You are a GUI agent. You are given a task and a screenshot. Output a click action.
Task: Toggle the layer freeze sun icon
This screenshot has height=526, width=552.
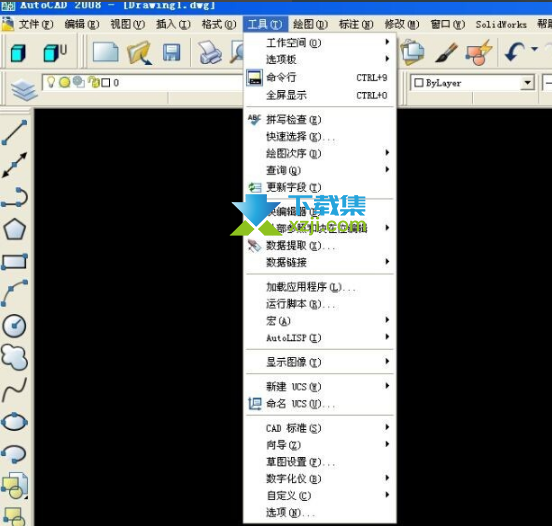pyautogui.click(x=64, y=82)
